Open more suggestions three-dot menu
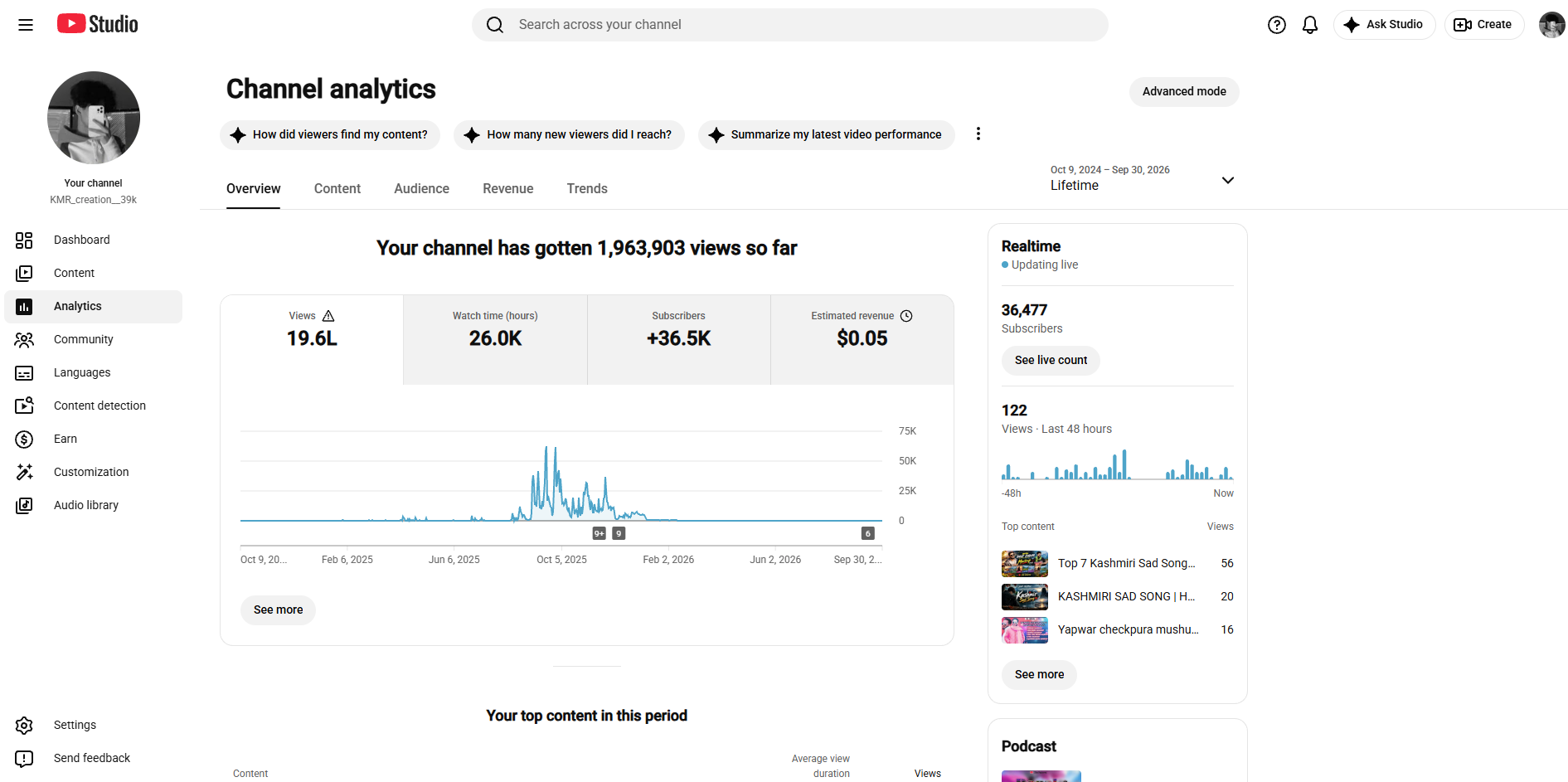 click(x=978, y=134)
